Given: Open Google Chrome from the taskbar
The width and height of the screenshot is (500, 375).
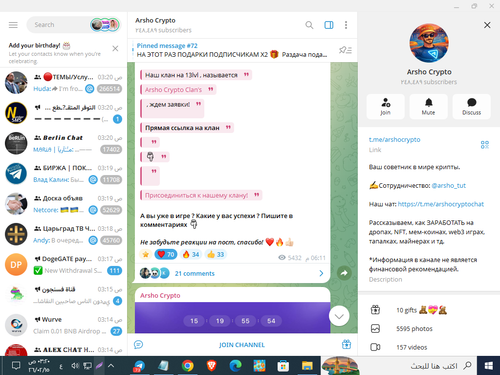Looking at the screenshot, I should tap(188, 366).
